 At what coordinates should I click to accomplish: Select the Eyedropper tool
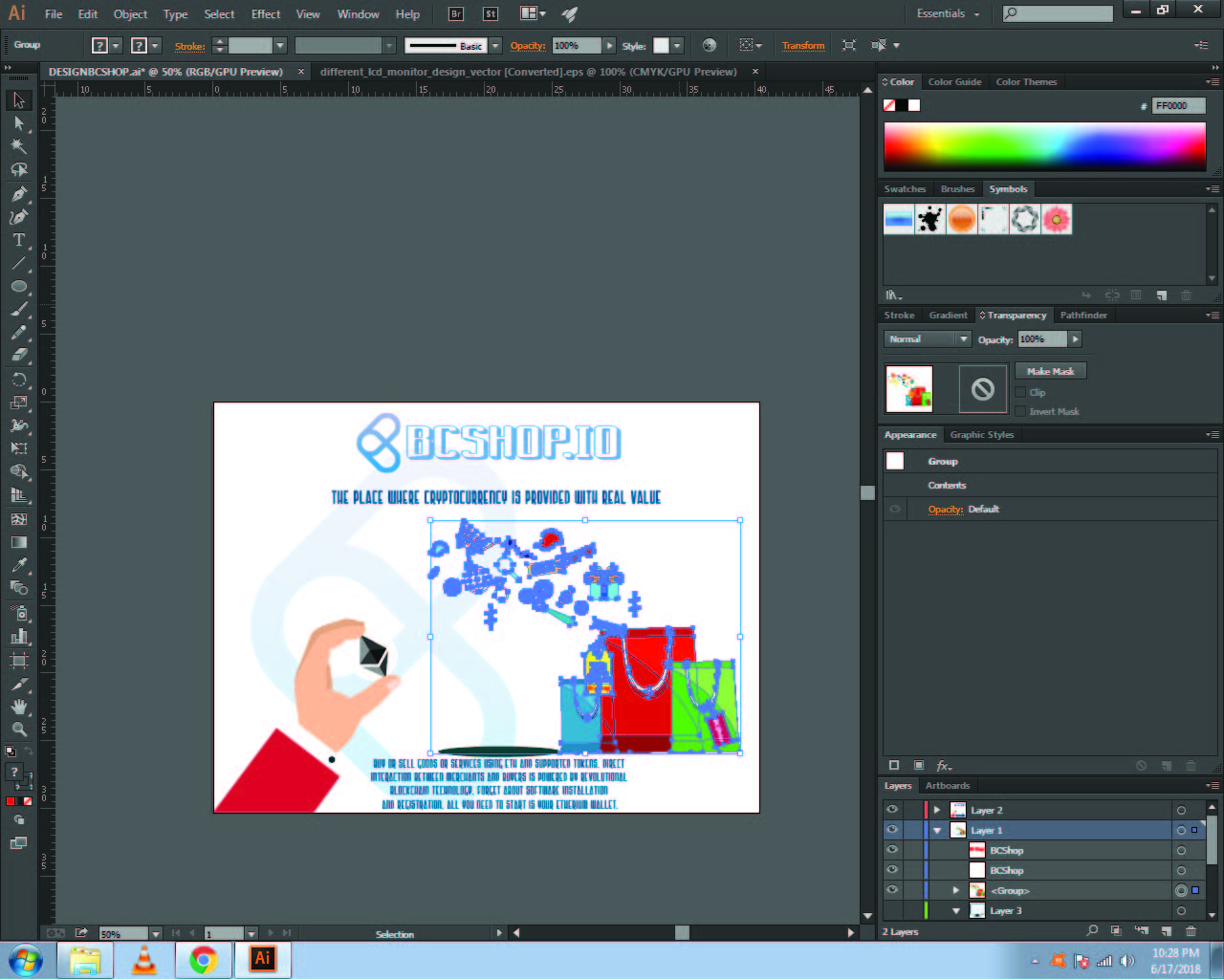[19, 565]
